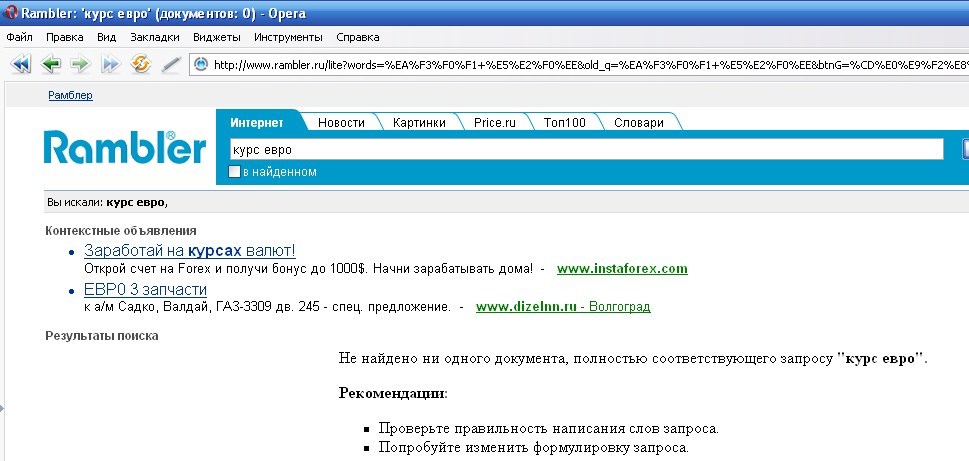Select the Картинки tab
The width and height of the screenshot is (969, 461).
419,122
